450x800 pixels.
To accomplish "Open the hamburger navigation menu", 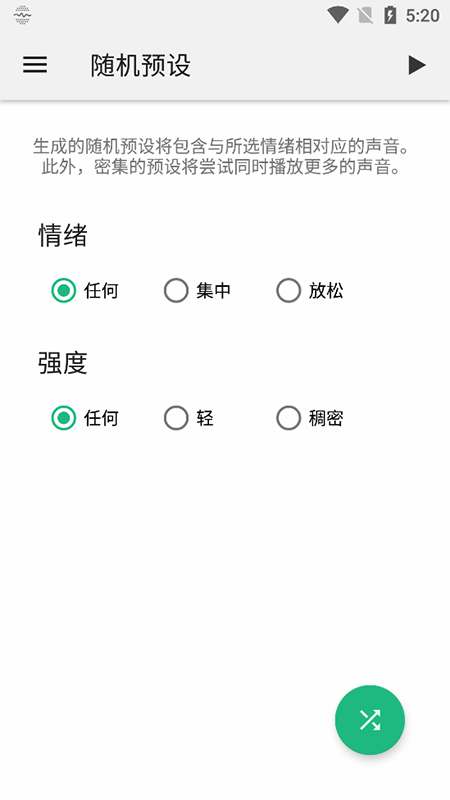I will tap(35, 65).
